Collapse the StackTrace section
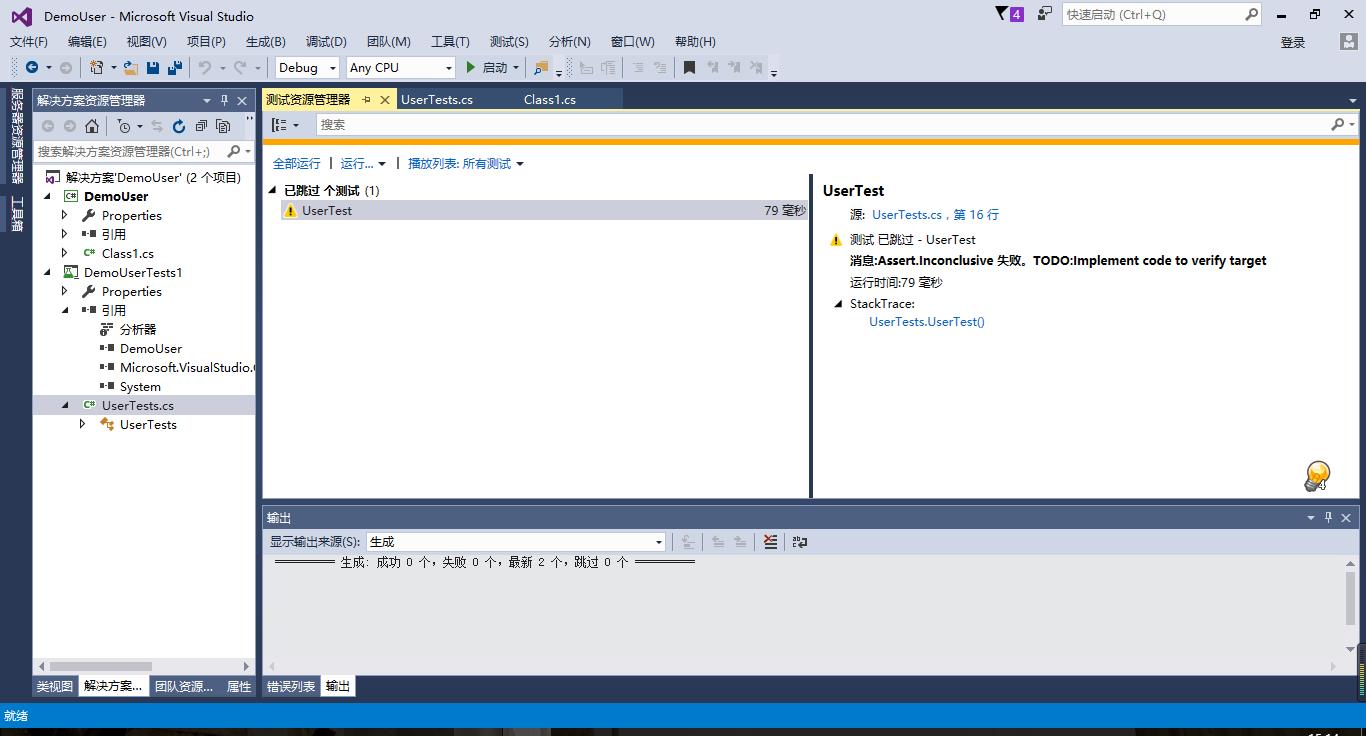This screenshot has height=736, width=1366. [838, 304]
